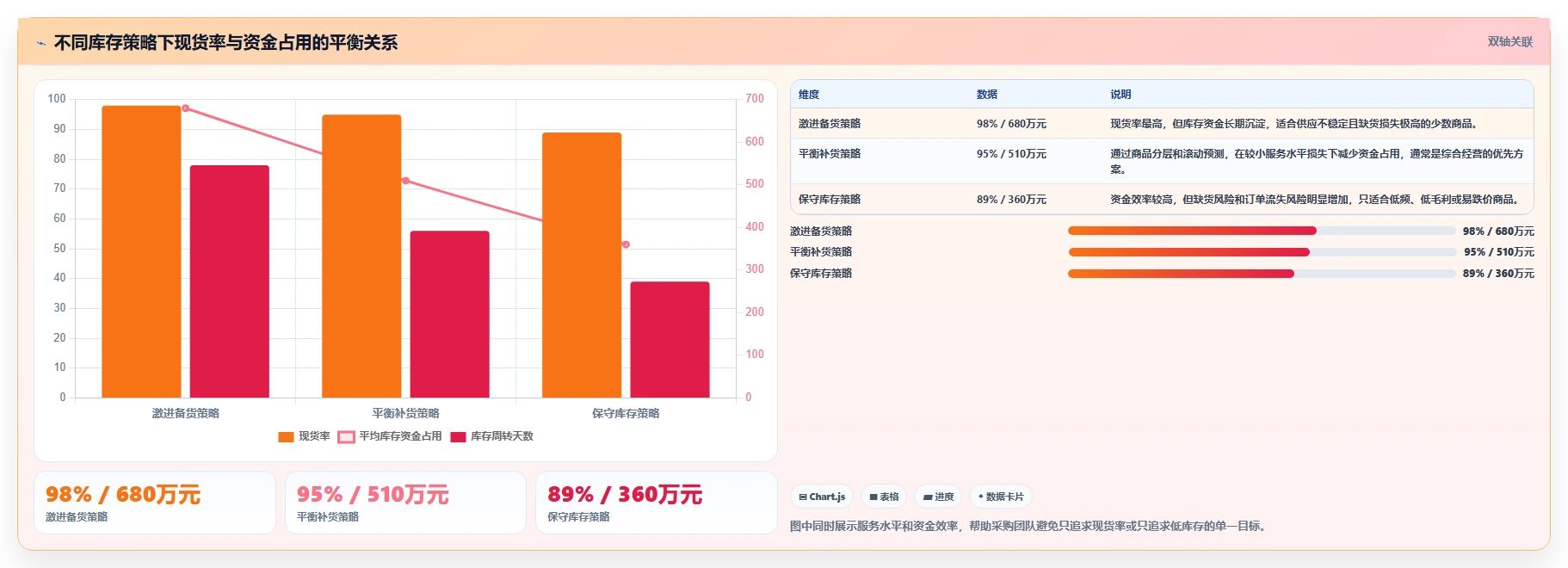This screenshot has height=568, width=1568.
Task: Click the orange 现货率 legend swatch
Action: pyautogui.click(x=286, y=436)
